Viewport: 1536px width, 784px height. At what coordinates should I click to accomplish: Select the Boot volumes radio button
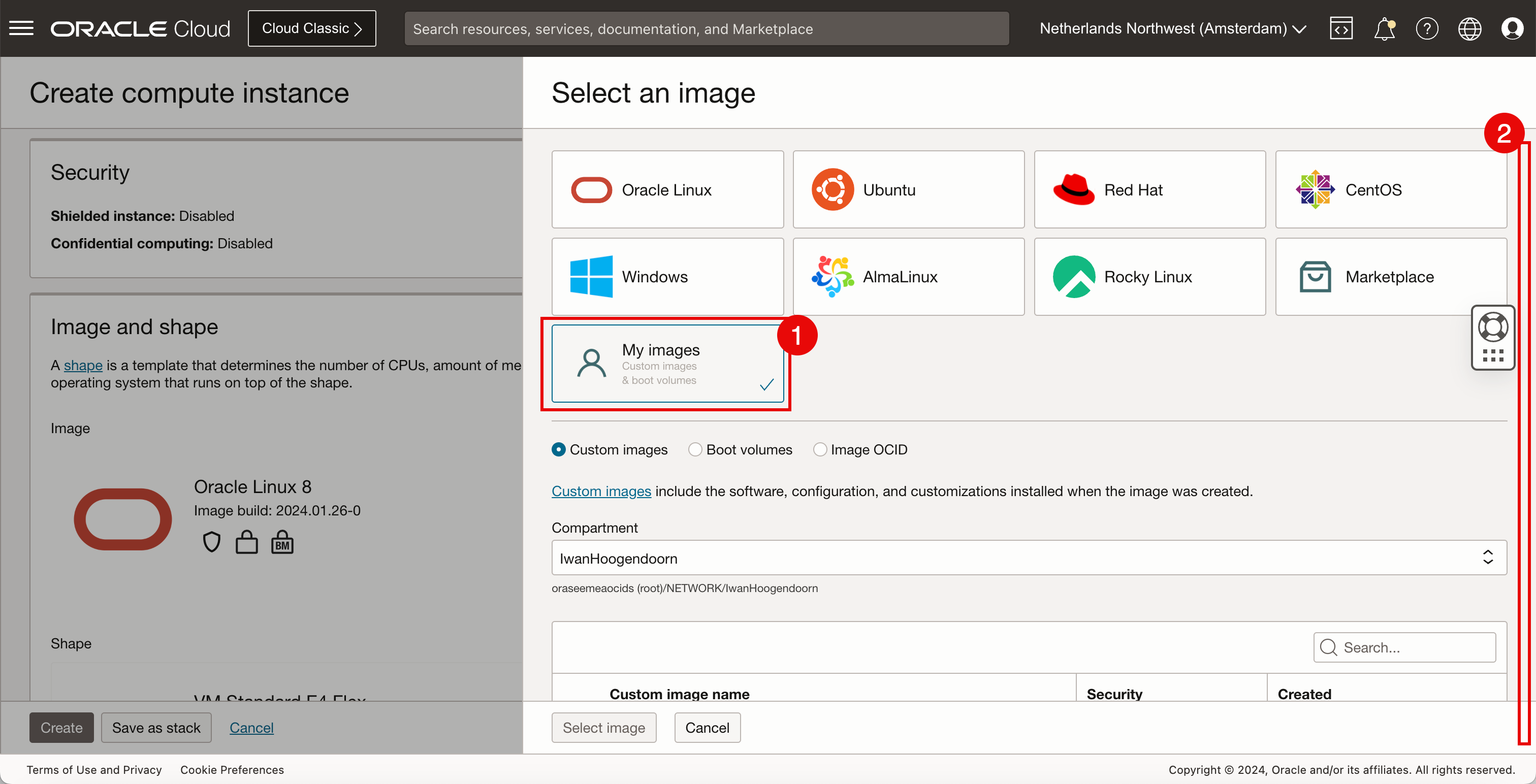point(695,449)
